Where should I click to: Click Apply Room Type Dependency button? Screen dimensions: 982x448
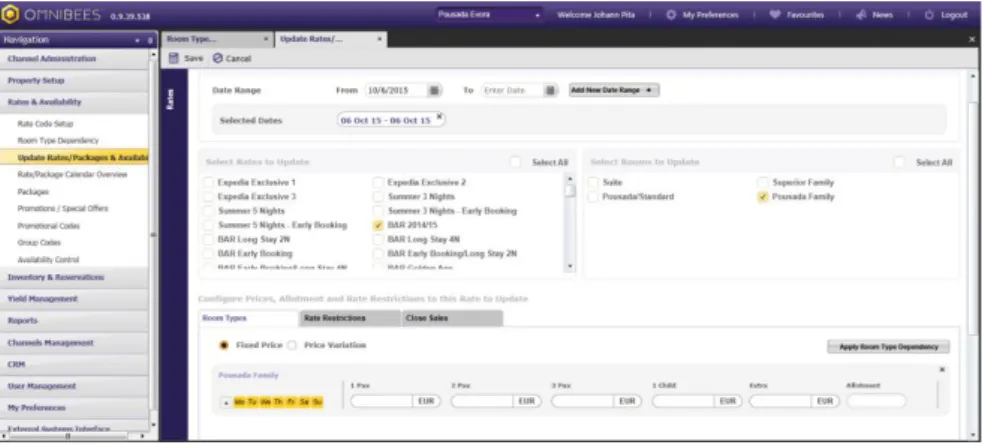tap(888, 346)
